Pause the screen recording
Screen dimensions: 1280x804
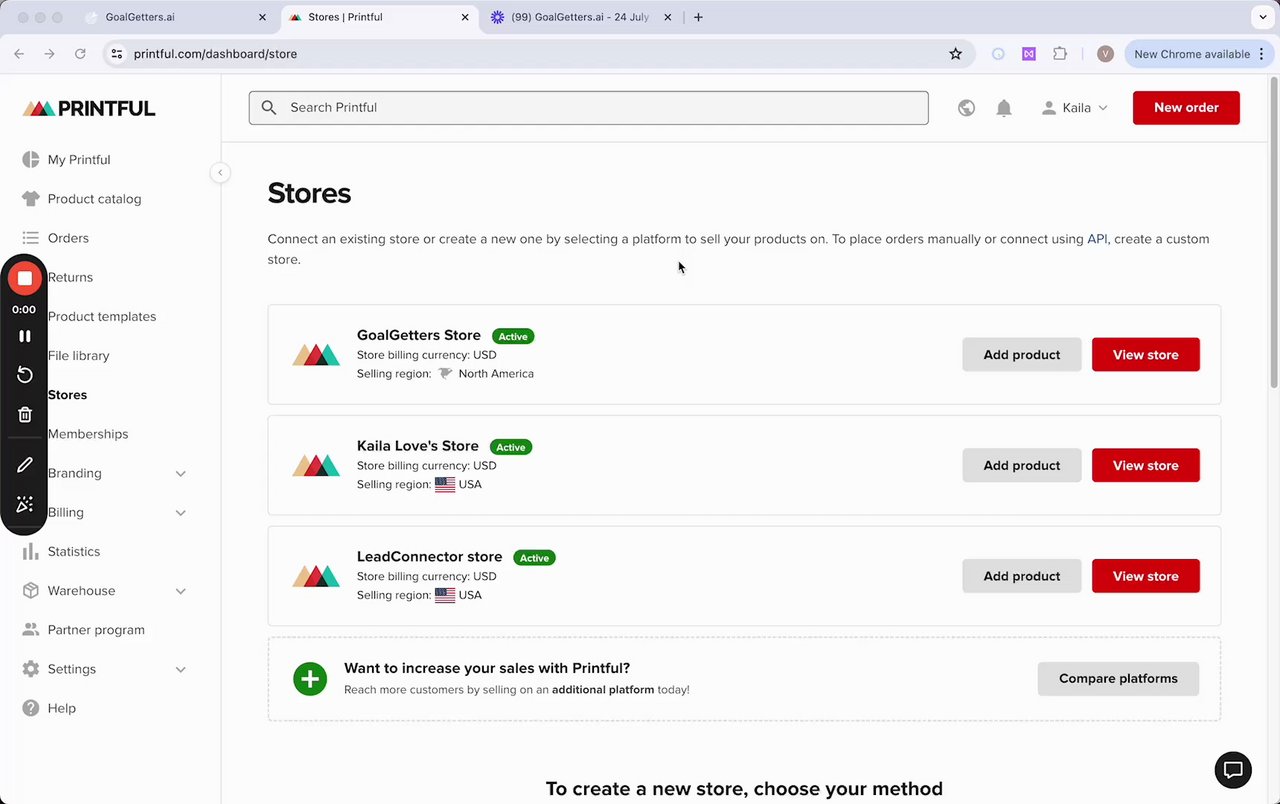25,336
